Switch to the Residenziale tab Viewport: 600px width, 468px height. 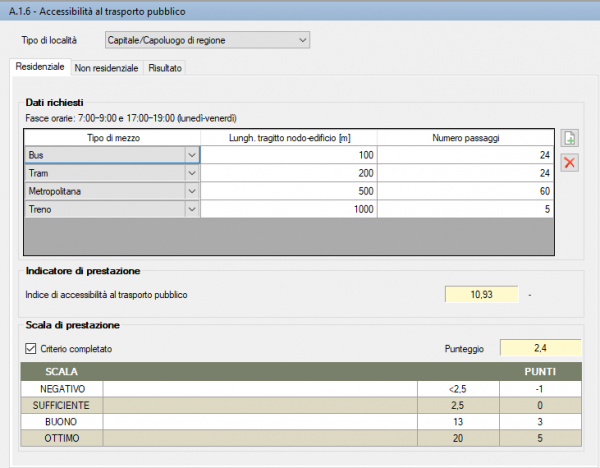click(40, 67)
